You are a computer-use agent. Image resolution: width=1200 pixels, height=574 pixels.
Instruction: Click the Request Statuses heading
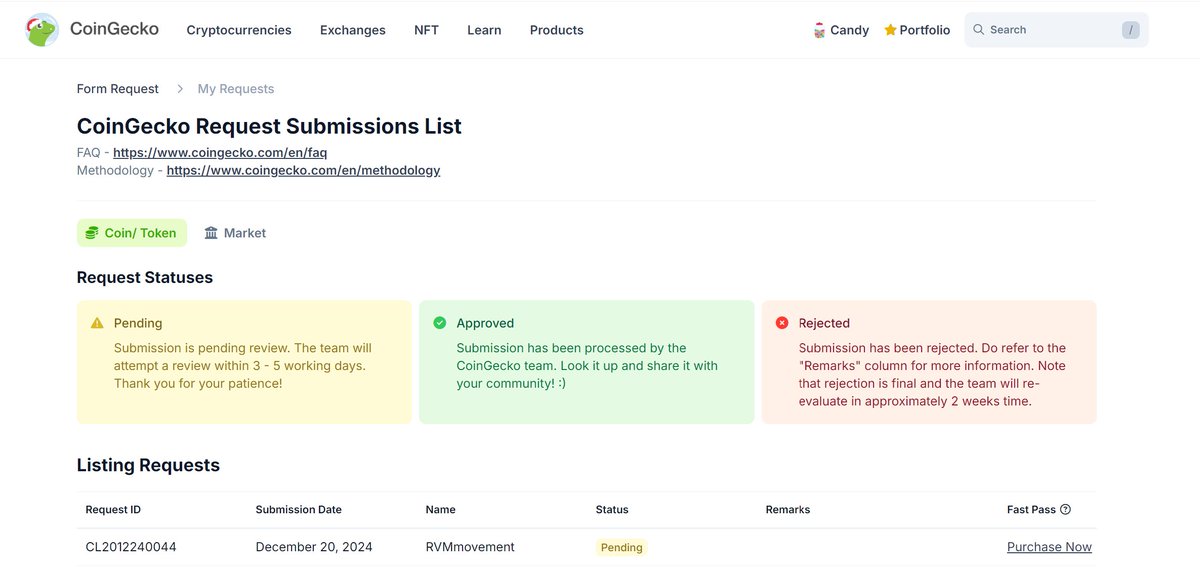(x=145, y=277)
